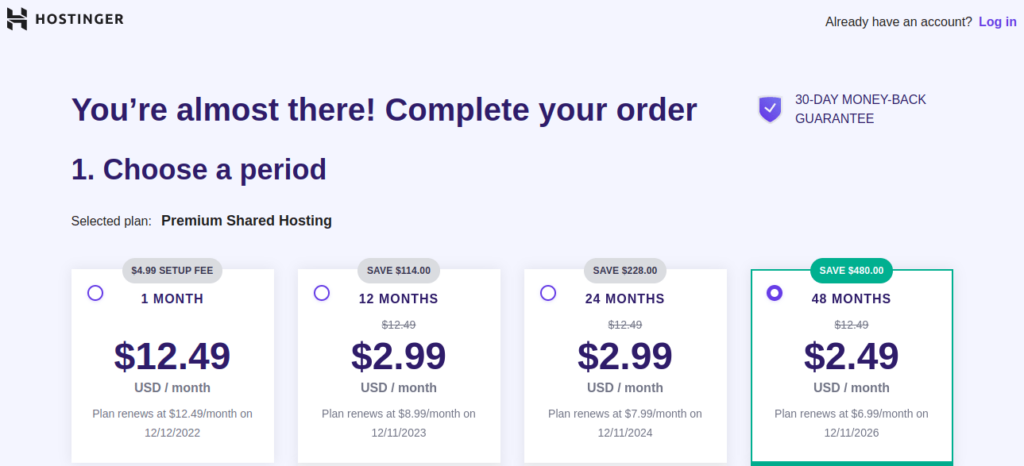Click the Save $228.00 badge

tap(625, 270)
